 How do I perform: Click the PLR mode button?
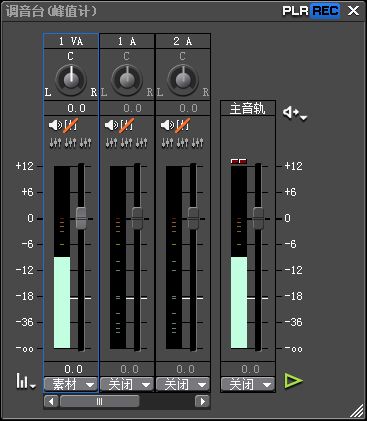[295, 11]
